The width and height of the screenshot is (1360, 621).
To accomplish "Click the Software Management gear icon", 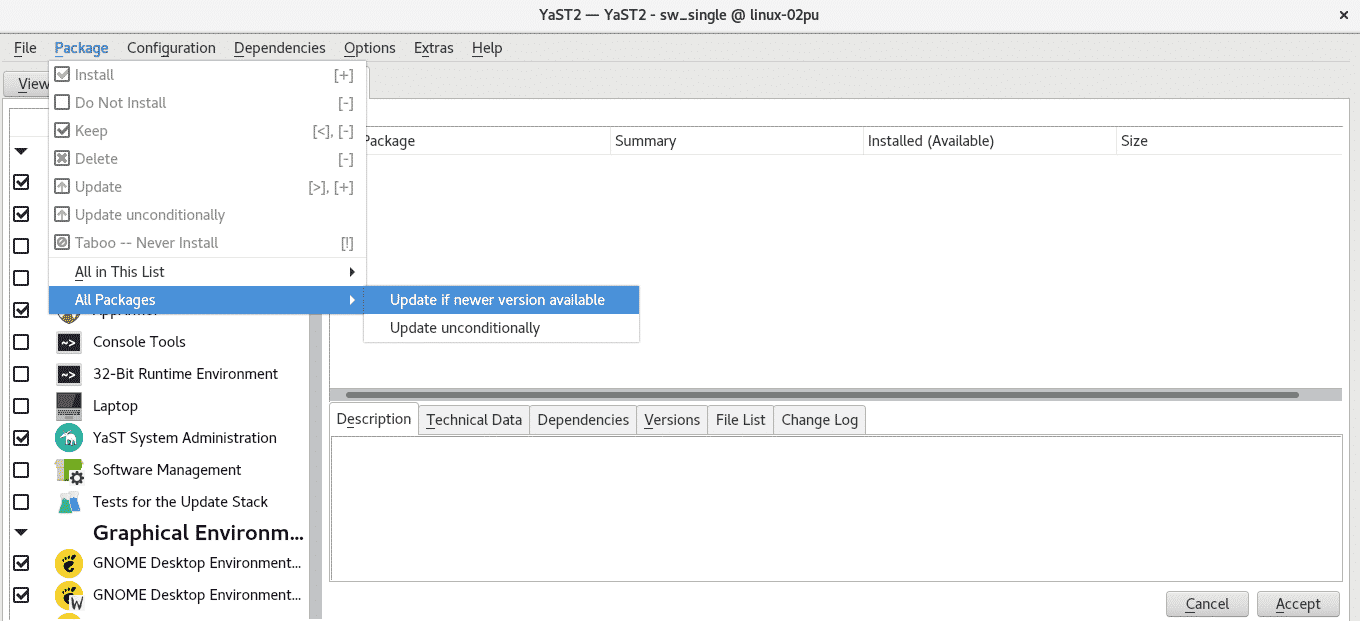I will (69, 470).
